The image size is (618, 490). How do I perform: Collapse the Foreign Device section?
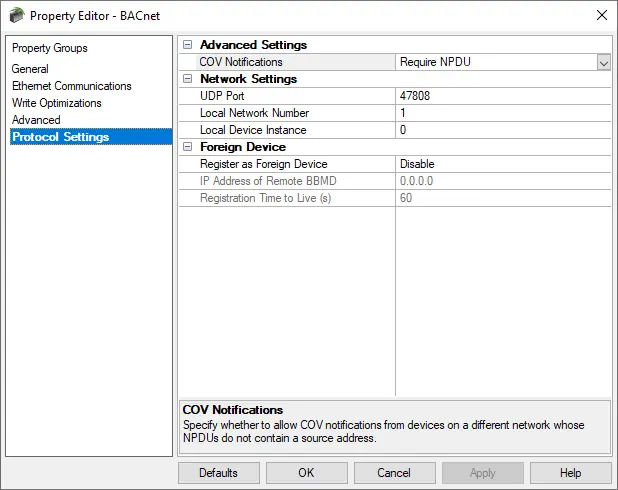[188, 147]
